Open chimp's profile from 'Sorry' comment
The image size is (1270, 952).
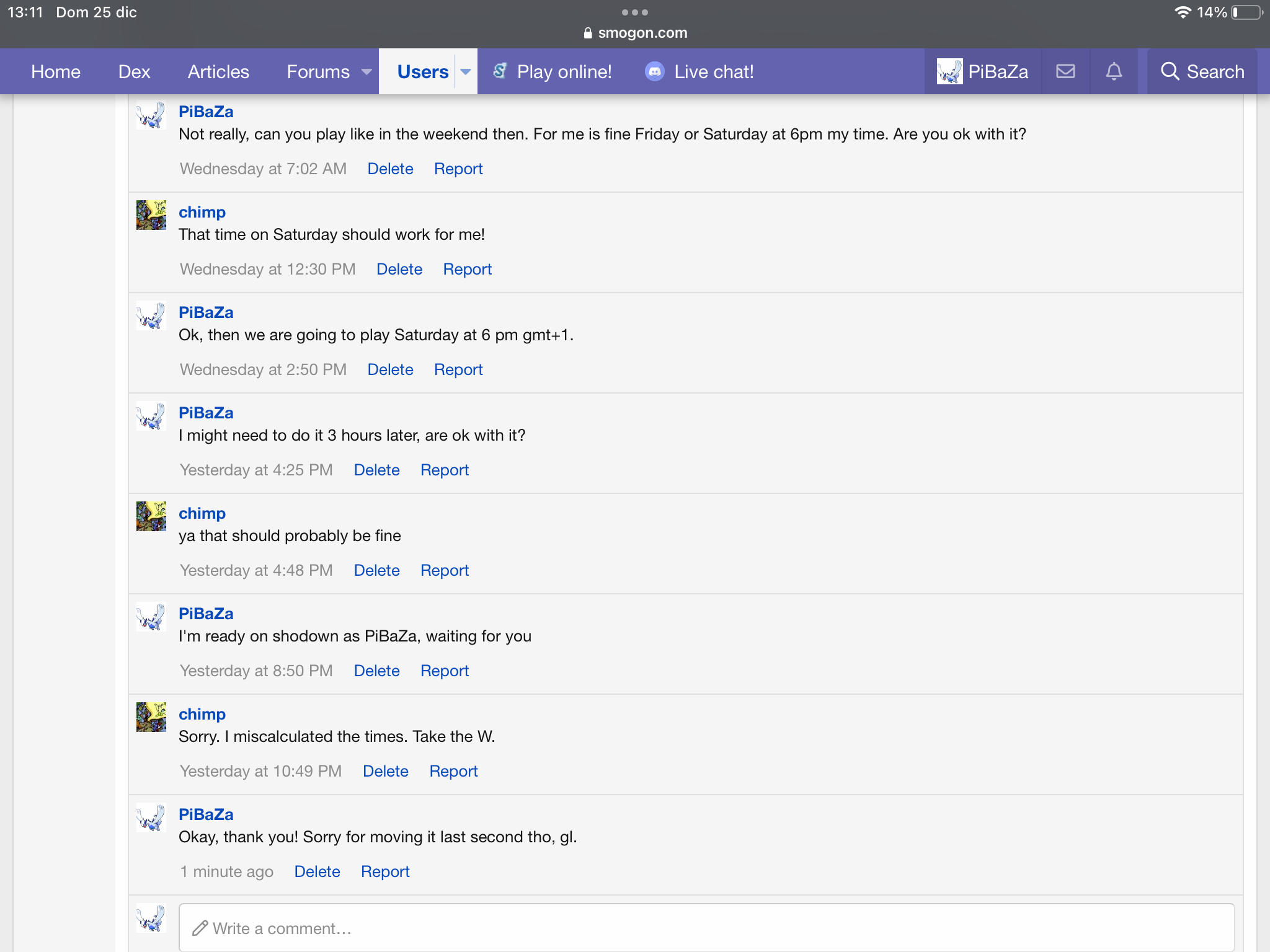tap(202, 714)
